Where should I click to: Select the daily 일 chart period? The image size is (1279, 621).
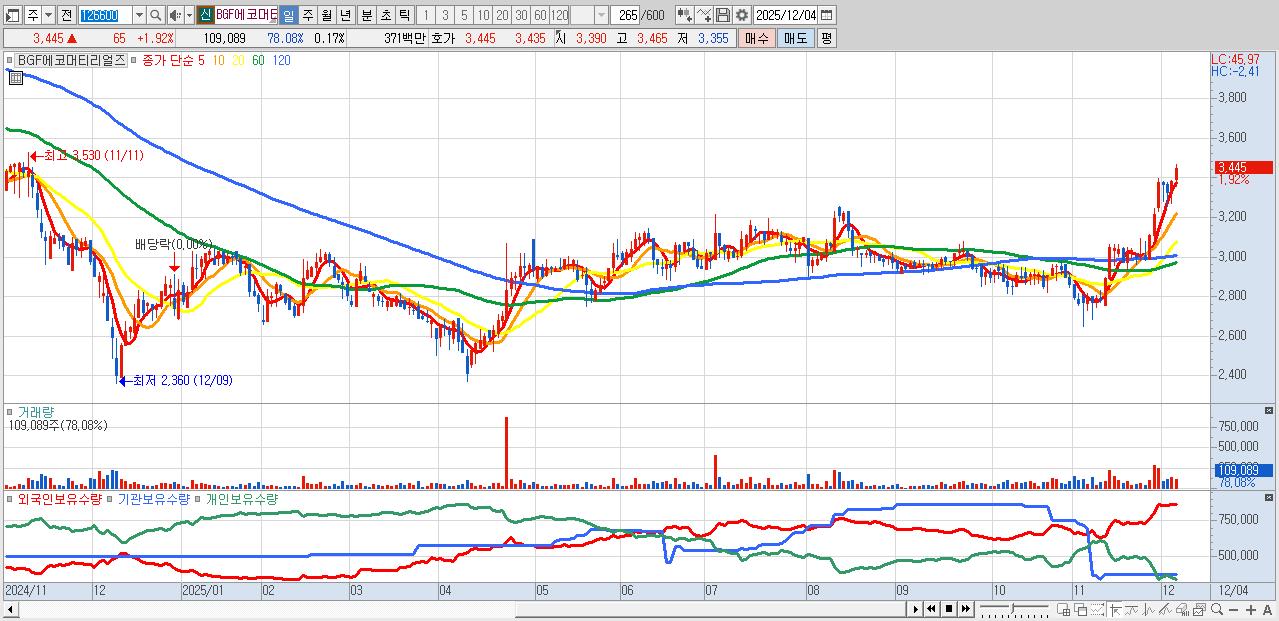pyautogui.click(x=288, y=15)
